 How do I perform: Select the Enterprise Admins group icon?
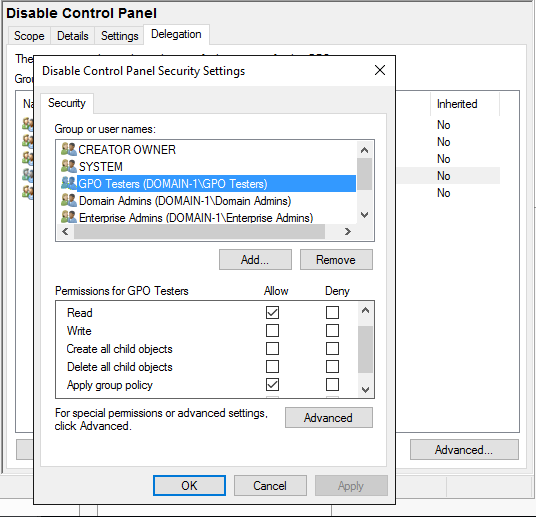(69, 217)
